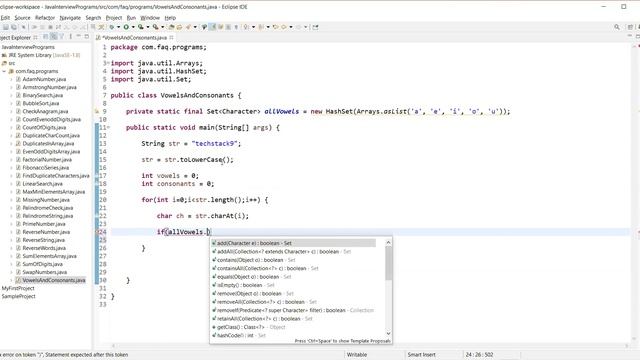This screenshot has width=640, height=360.
Task: Place cursor in the "techstack9" string
Action: tap(216, 144)
